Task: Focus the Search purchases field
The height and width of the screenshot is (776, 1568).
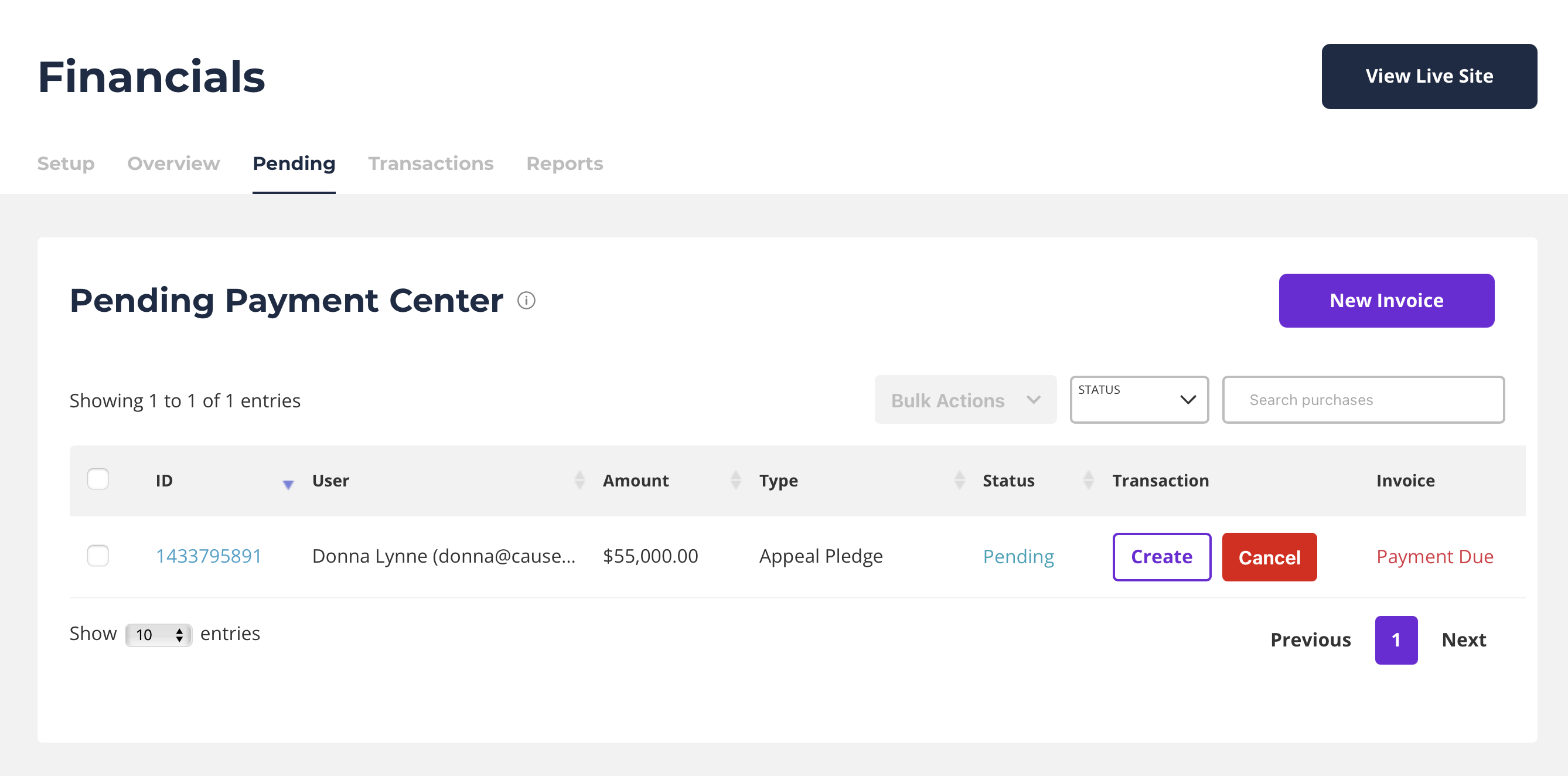Action: coord(1363,400)
